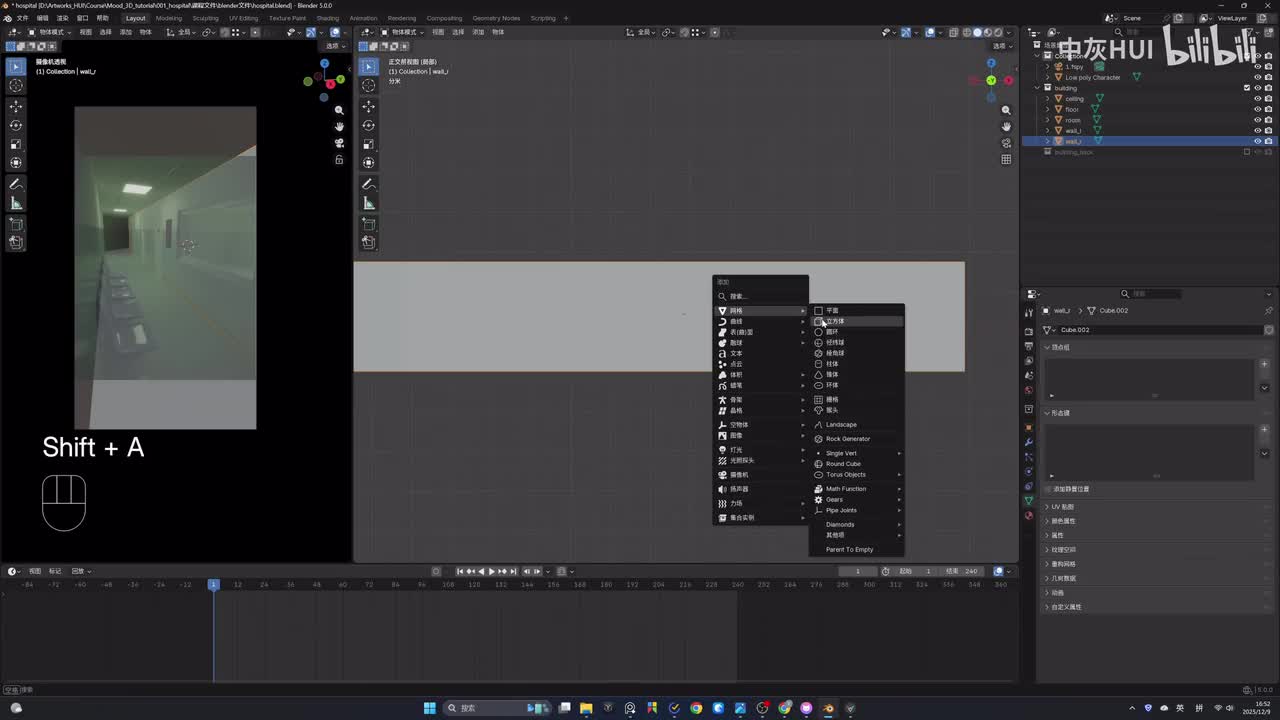Add a Plane (平面) mesh
Image resolution: width=1280 pixels, height=720 pixels.
[x=857, y=310]
